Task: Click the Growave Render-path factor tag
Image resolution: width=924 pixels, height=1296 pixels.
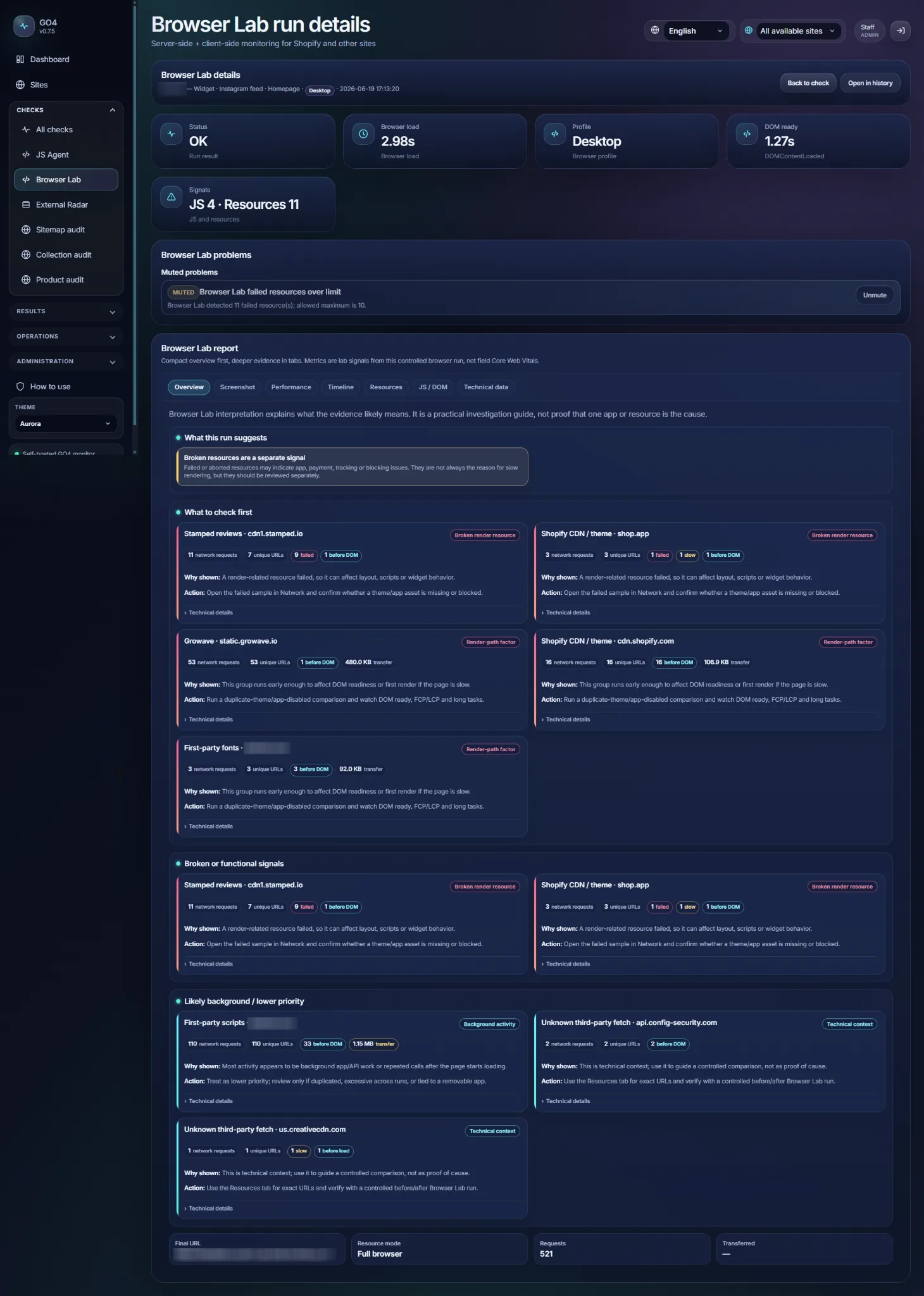Action: 490,642
